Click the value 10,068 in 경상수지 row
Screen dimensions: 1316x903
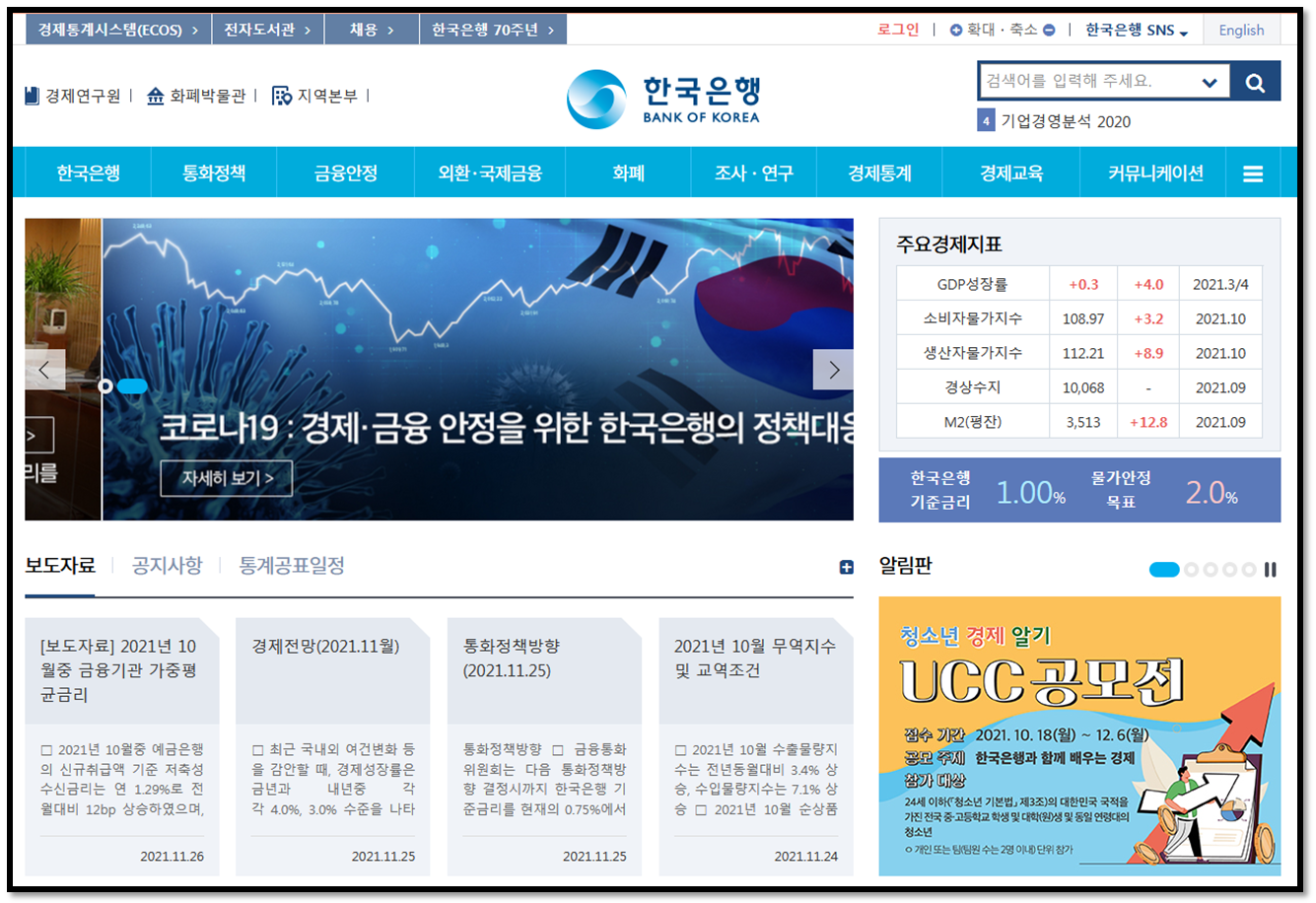1083,387
